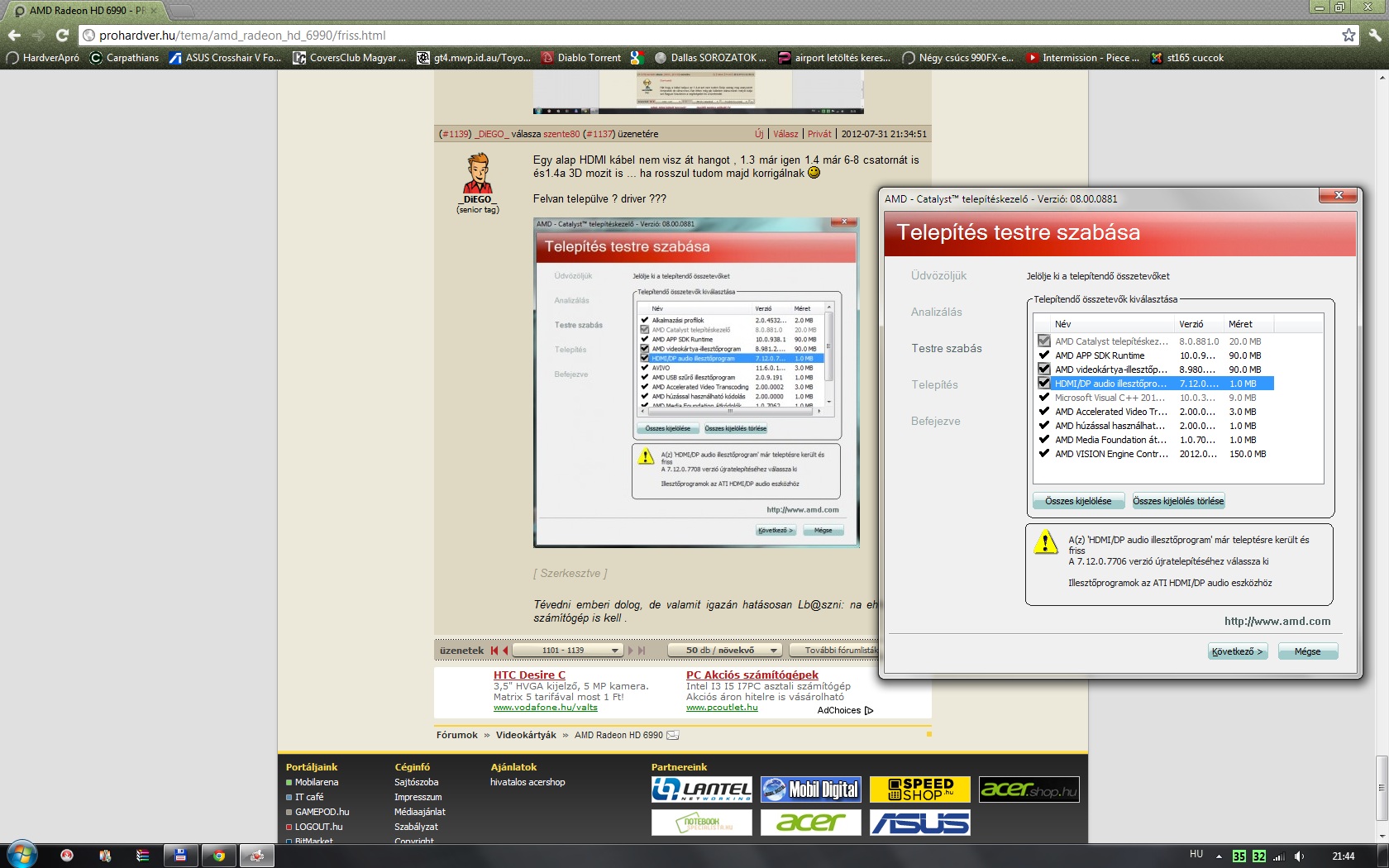Open the Intermission YouTube bookmark
Viewport: 1389px width, 868px height.
click(x=1082, y=58)
